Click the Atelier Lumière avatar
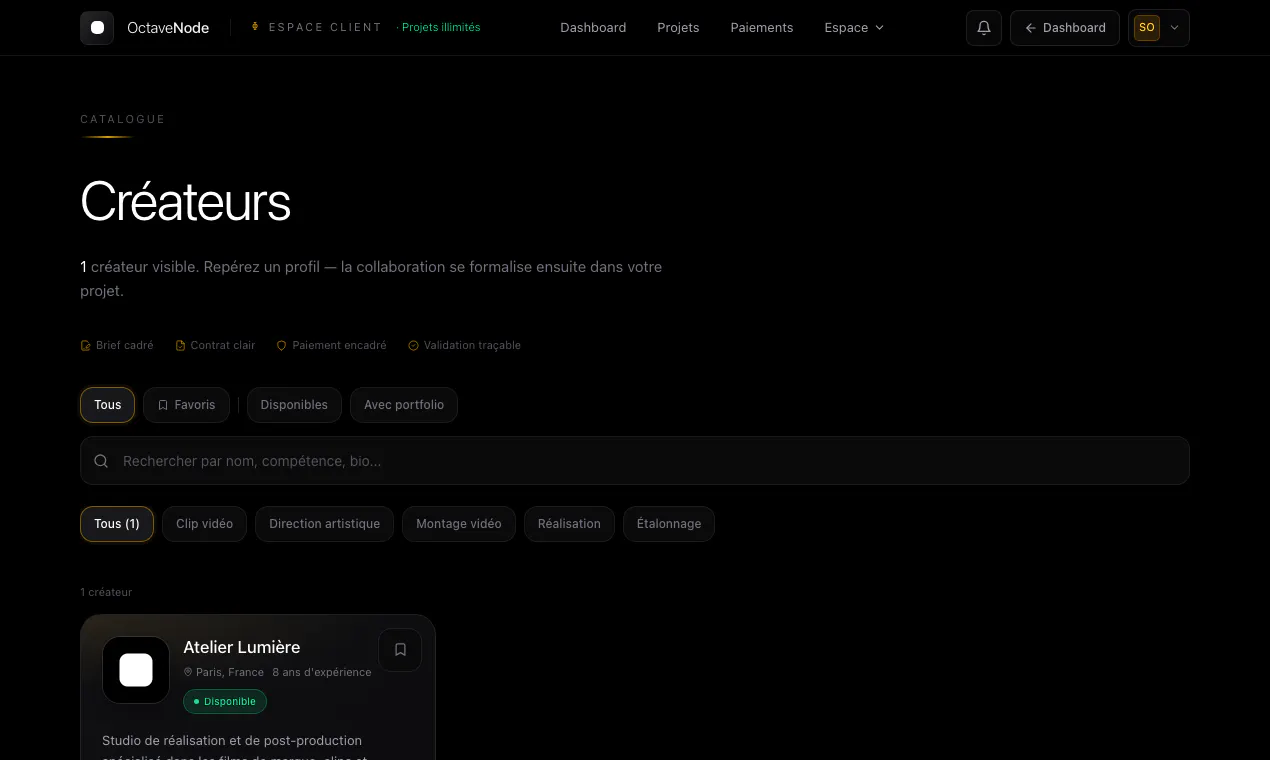 point(136,670)
